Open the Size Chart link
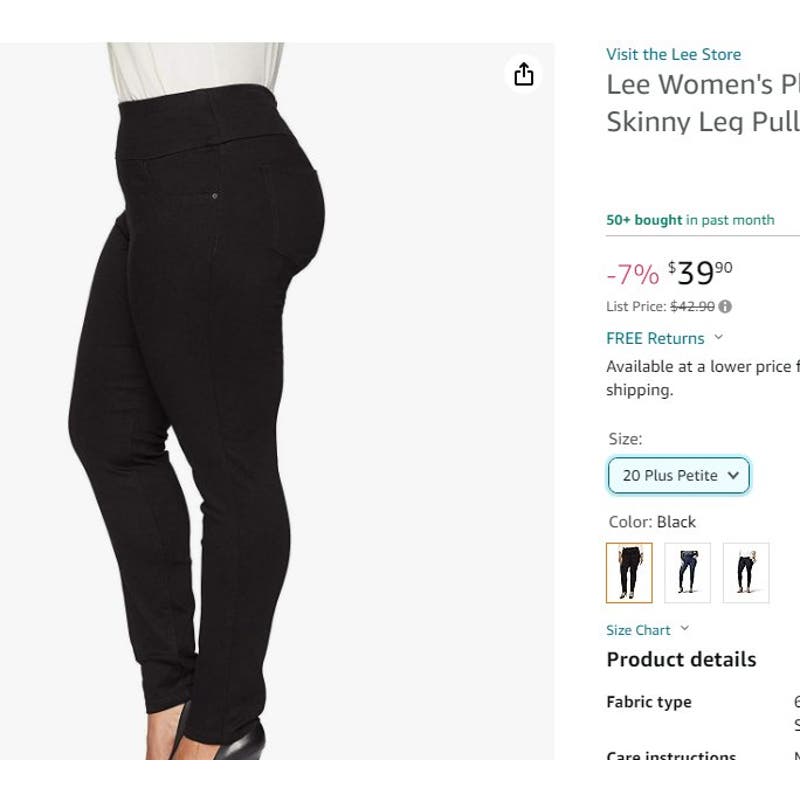 tap(638, 630)
